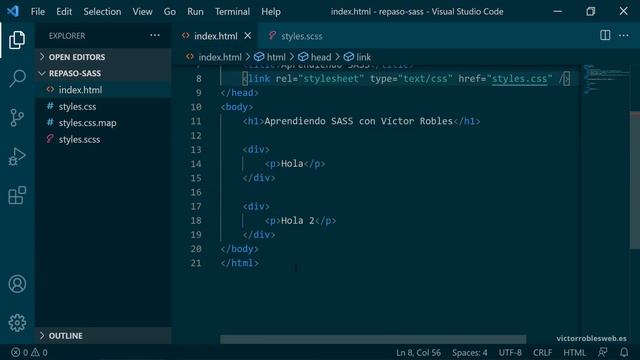Open editor more actions ellipsis
This screenshot has height=360, width=640.
(x=623, y=36)
